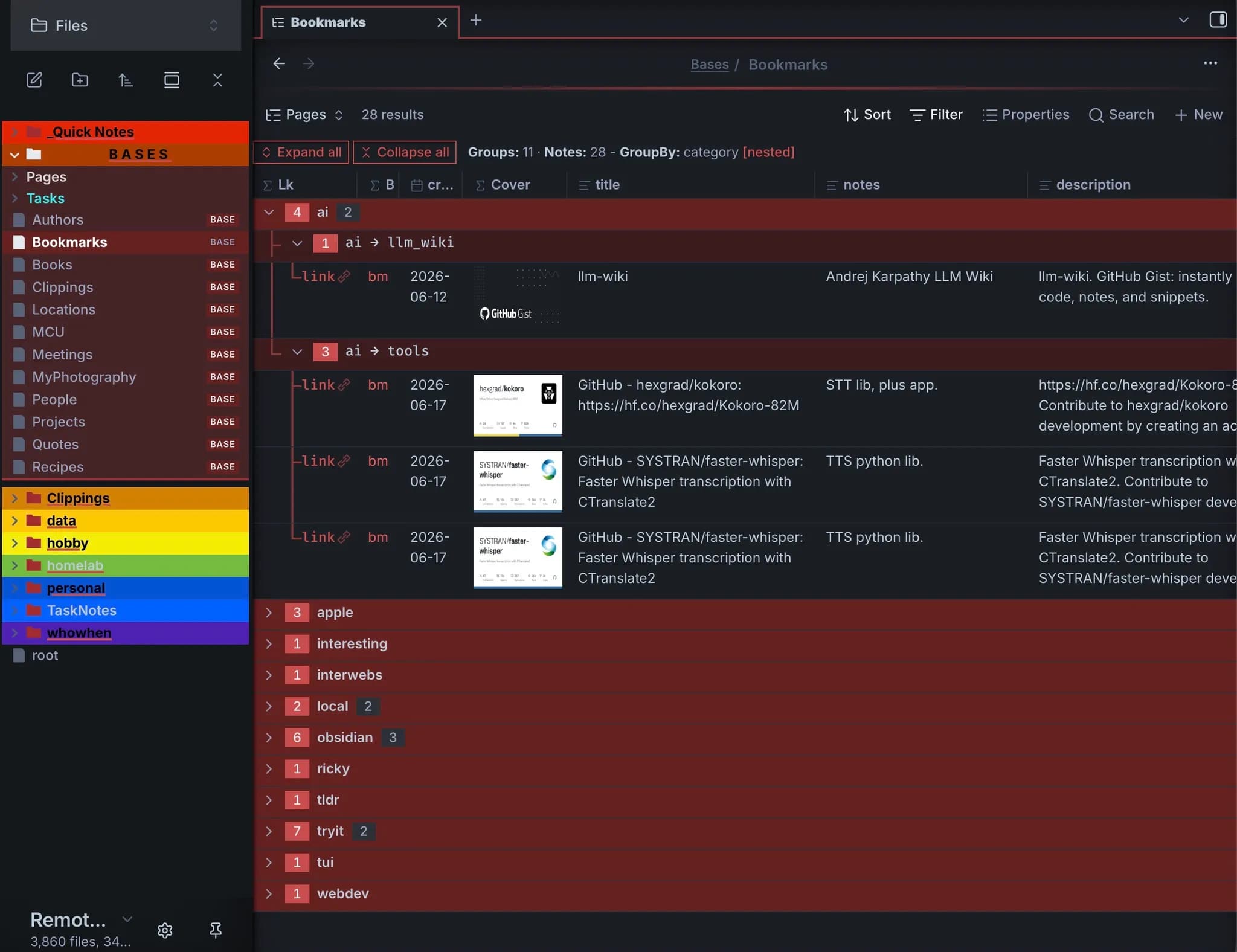Click the notes column header
Image resolution: width=1237 pixels, height=952 pixels.
[921, 185]
